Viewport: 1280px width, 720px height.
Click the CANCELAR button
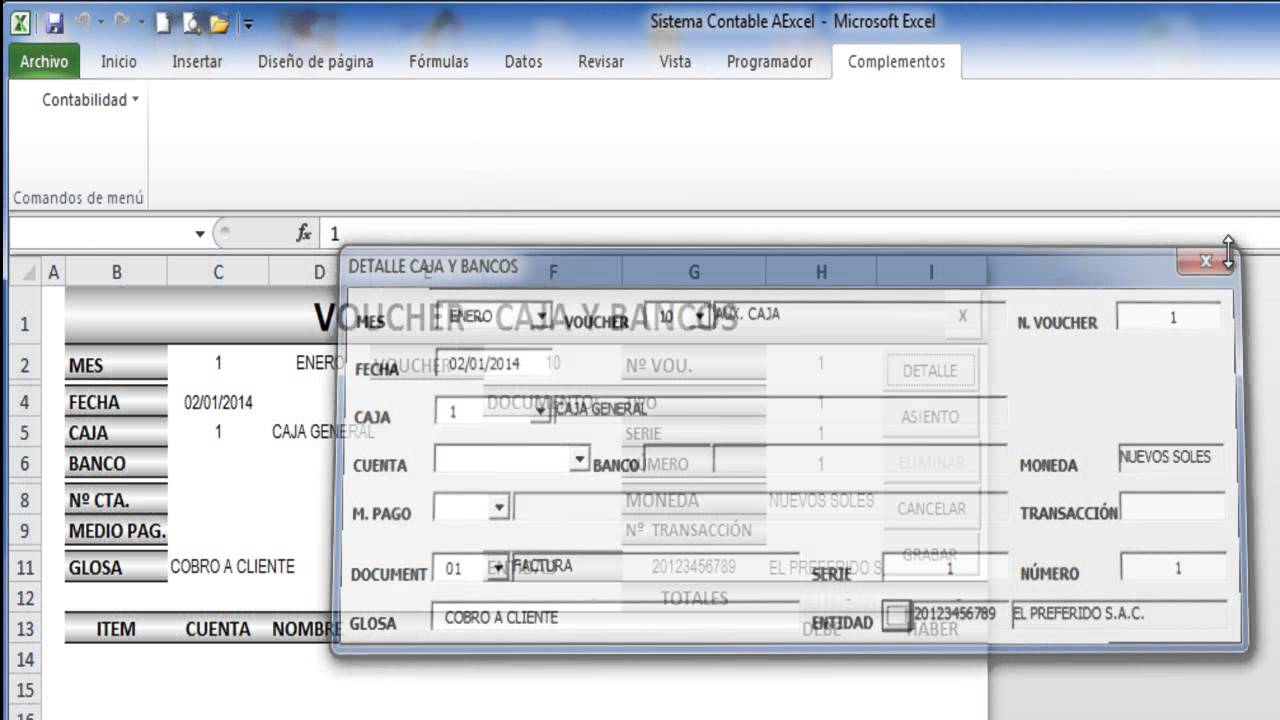(x=930, y=509)
